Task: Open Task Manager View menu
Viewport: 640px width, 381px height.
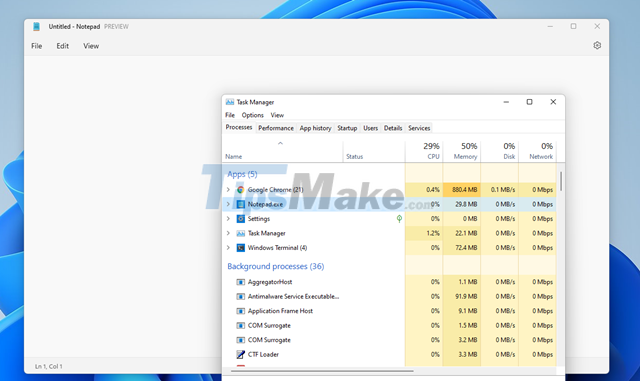Action: click(x=277, y=115)
